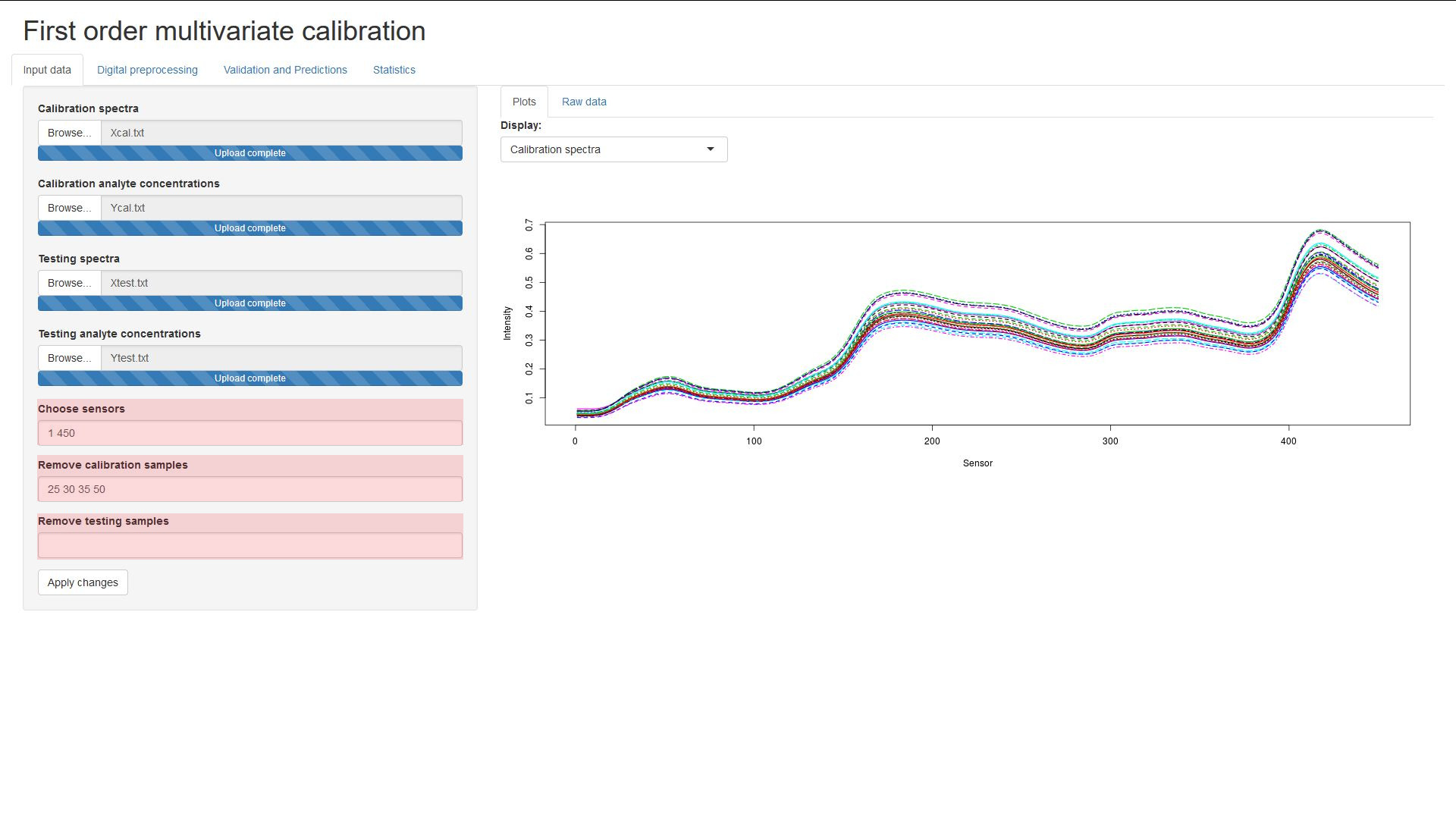Open Validation and Predictions tab
Viewport: 1456px width, 819px height.
pyautogui.click(x=285, y=70)
